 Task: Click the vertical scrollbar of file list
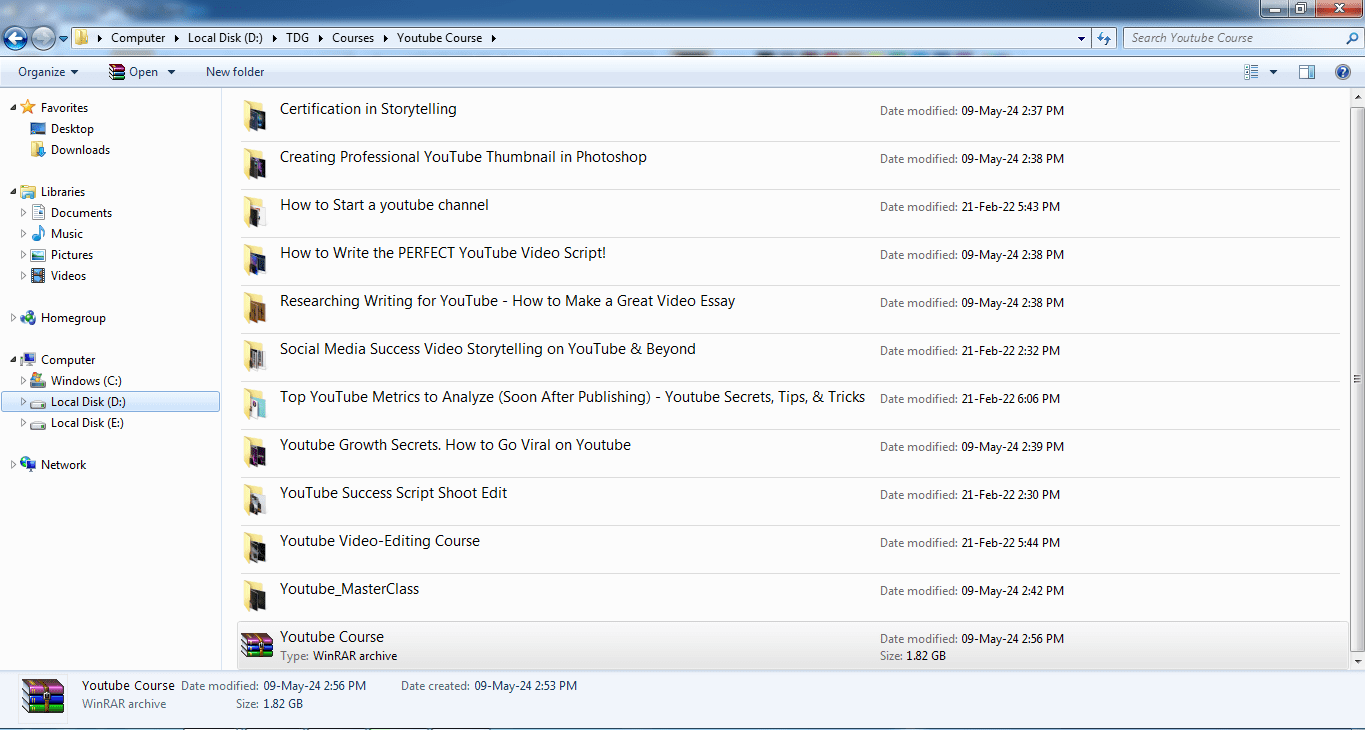(x=1356, y=379)
